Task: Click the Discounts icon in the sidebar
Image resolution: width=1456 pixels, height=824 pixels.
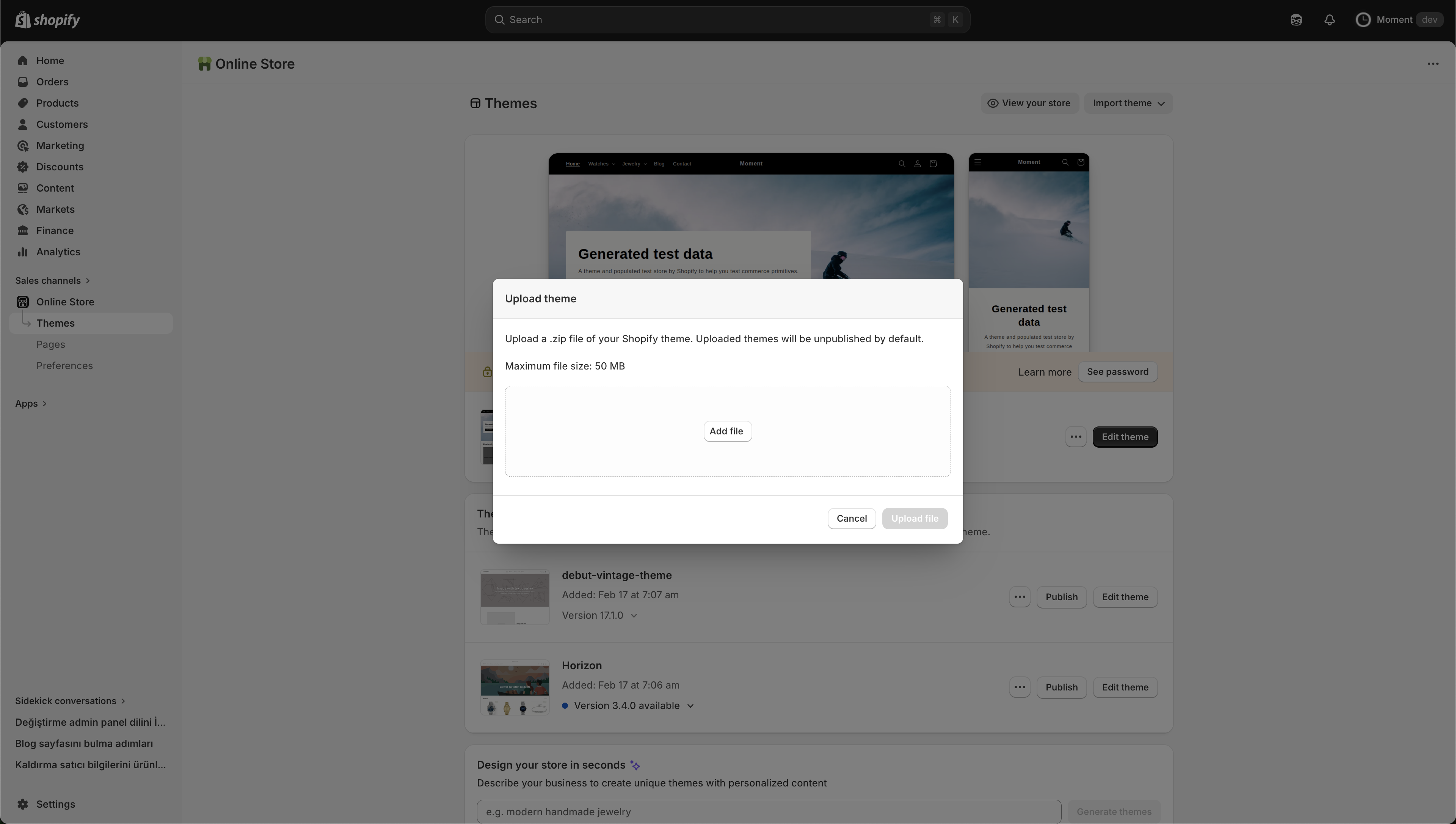Action: pos(23,167)
